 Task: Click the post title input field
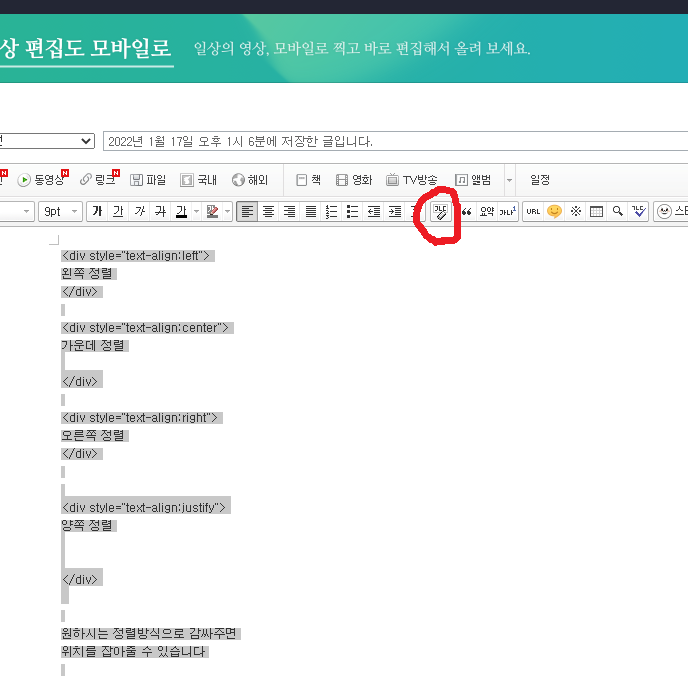(x=395, y=141)
